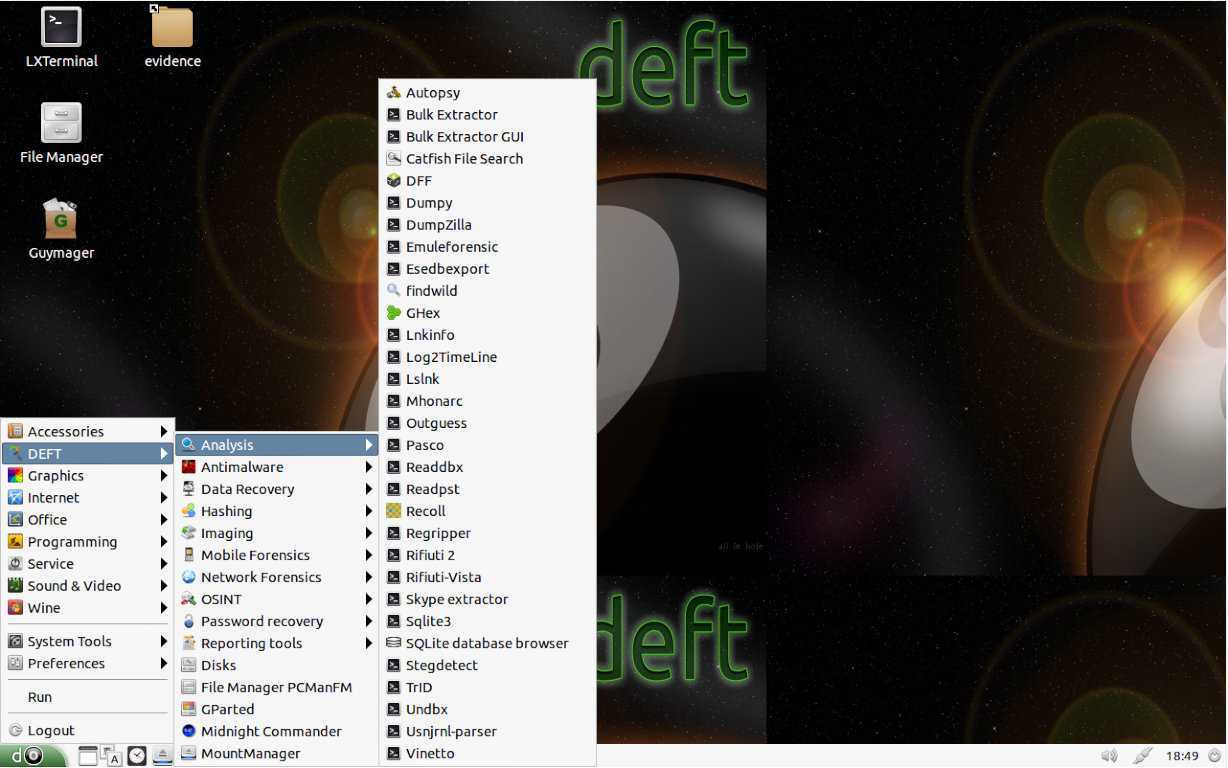Click the volume speaker icon in tray
The height and width of the screenshot is (768, 1228).
click(x=1109, y=756)
